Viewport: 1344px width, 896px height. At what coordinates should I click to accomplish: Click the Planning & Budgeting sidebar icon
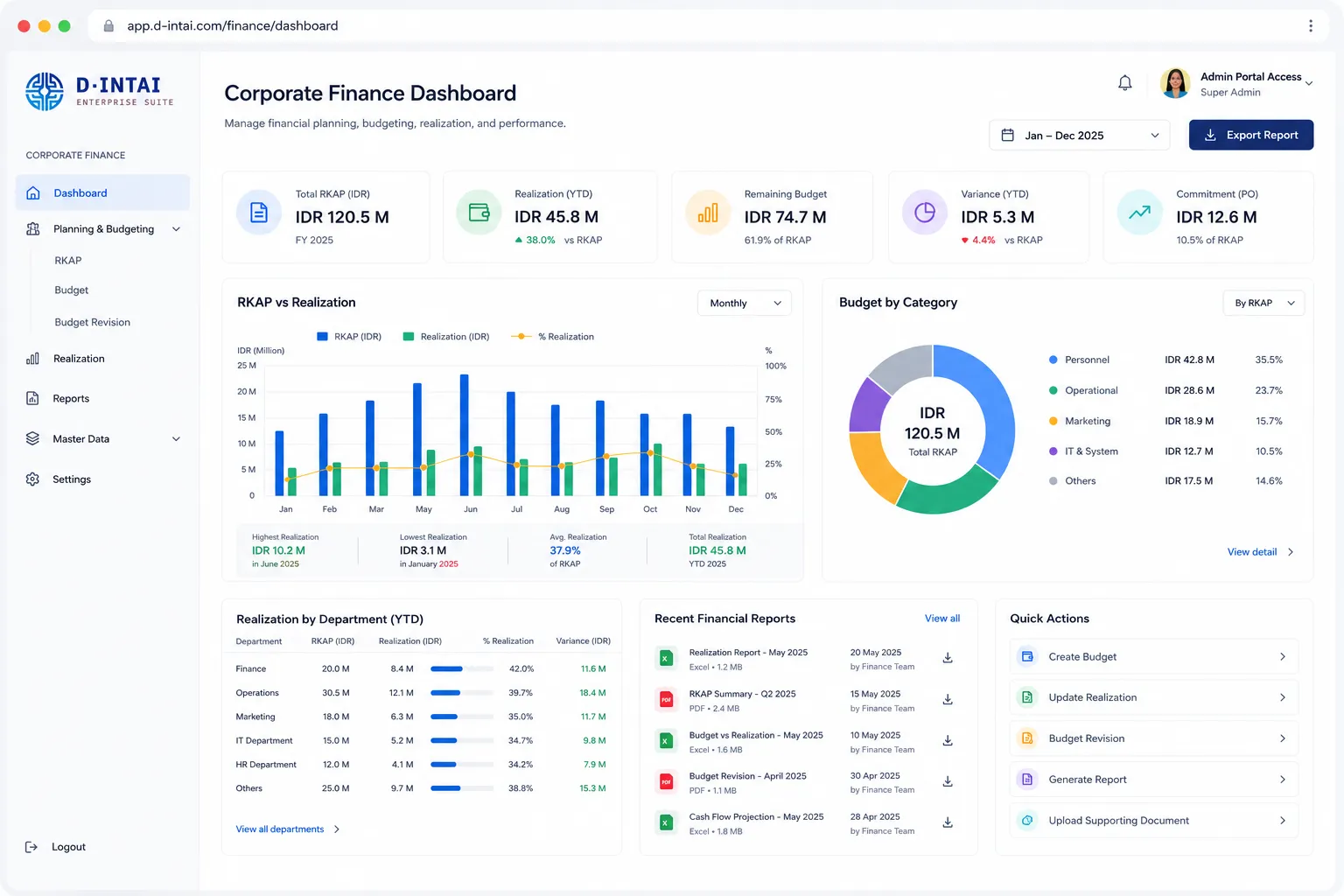coord(33,229)
